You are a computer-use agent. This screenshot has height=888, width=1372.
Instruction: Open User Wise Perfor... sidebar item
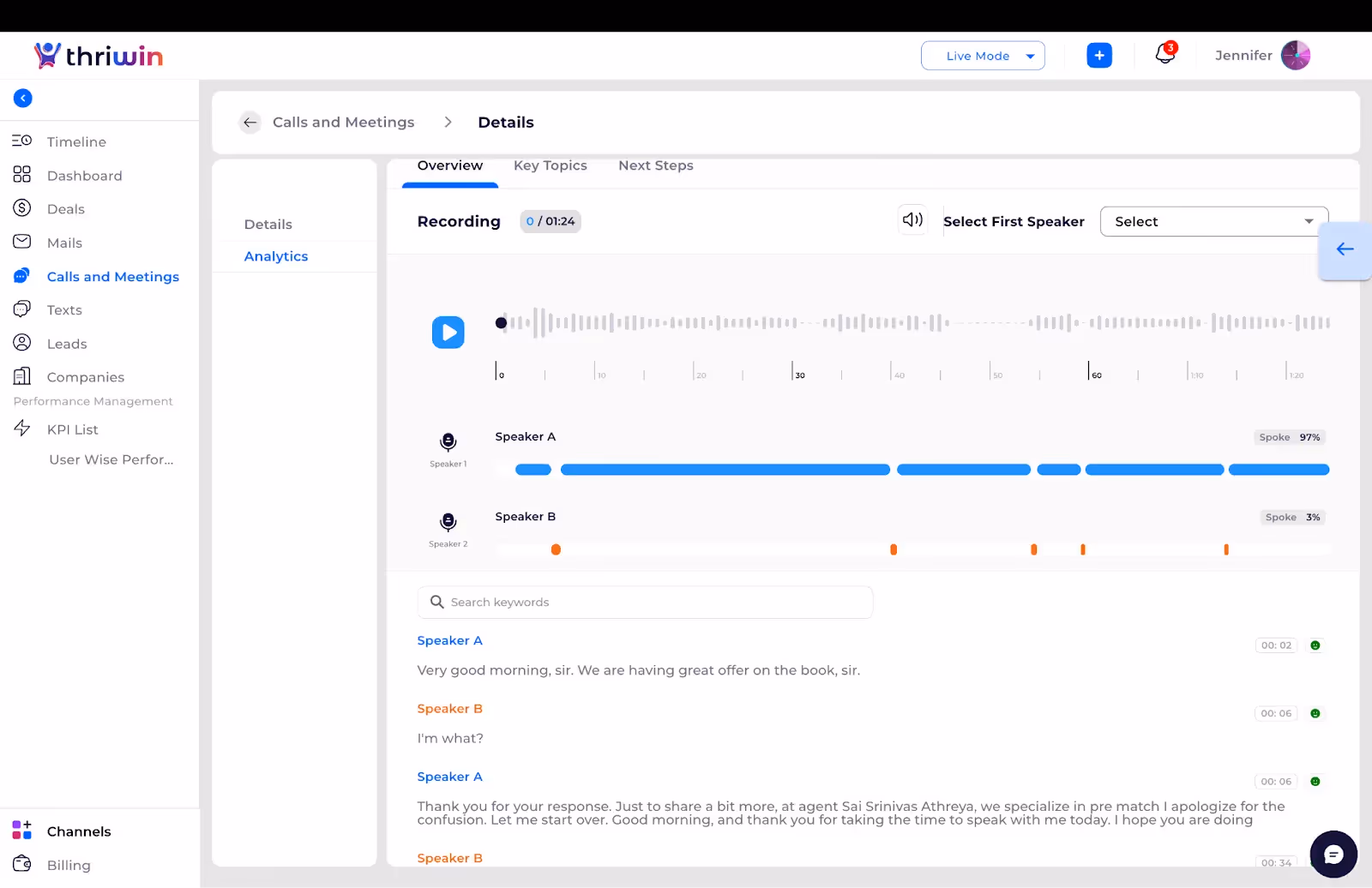point(111,459)
